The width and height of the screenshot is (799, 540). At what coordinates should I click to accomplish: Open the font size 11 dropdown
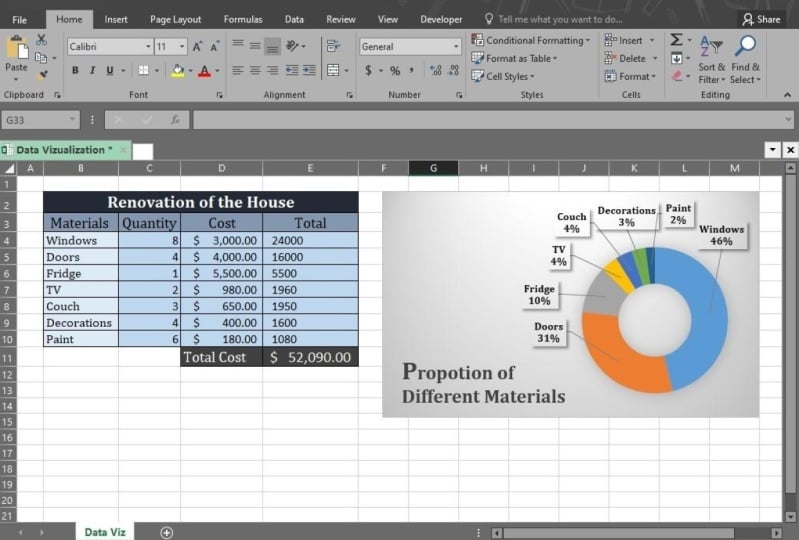182,47
